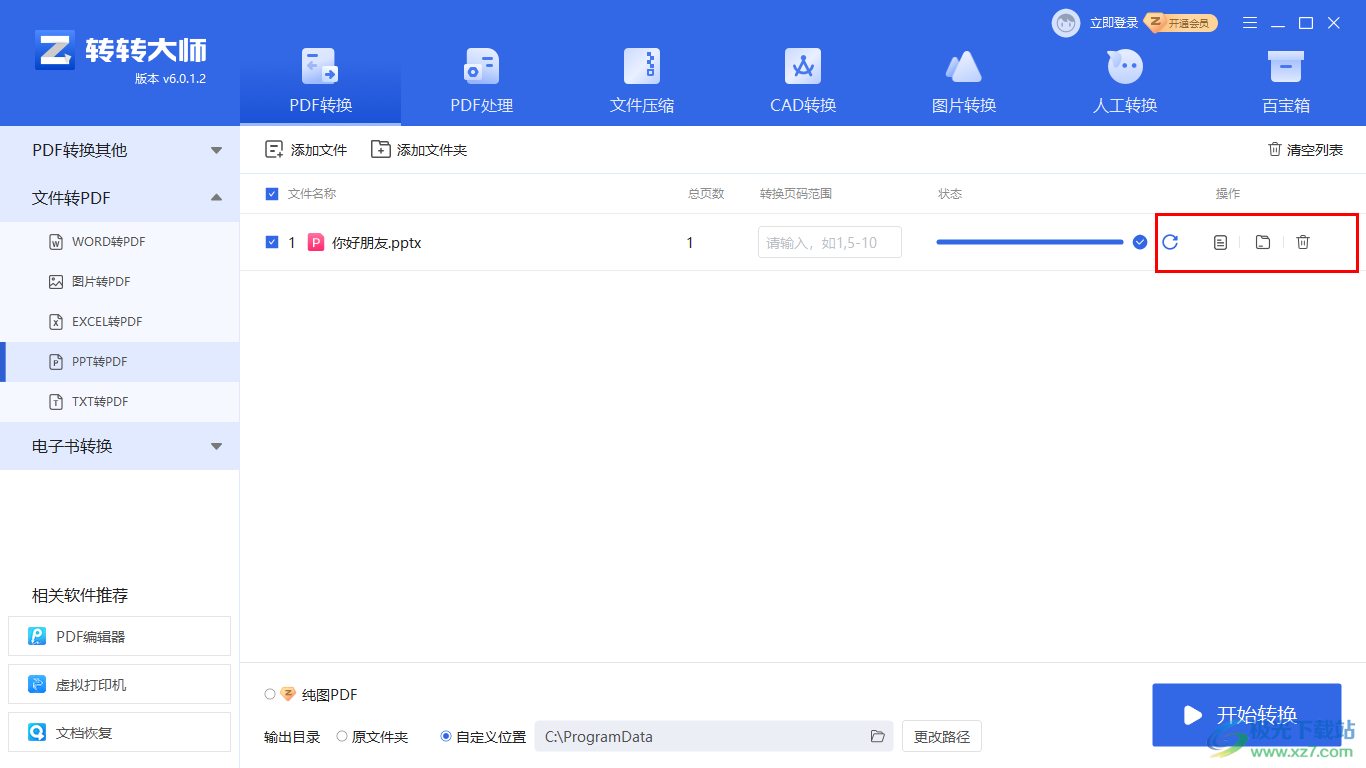Click the refresh icon for 你好朋友.pptx
The height and width of the screenshot is (768, 1366).
click(x=1170, y=242)
